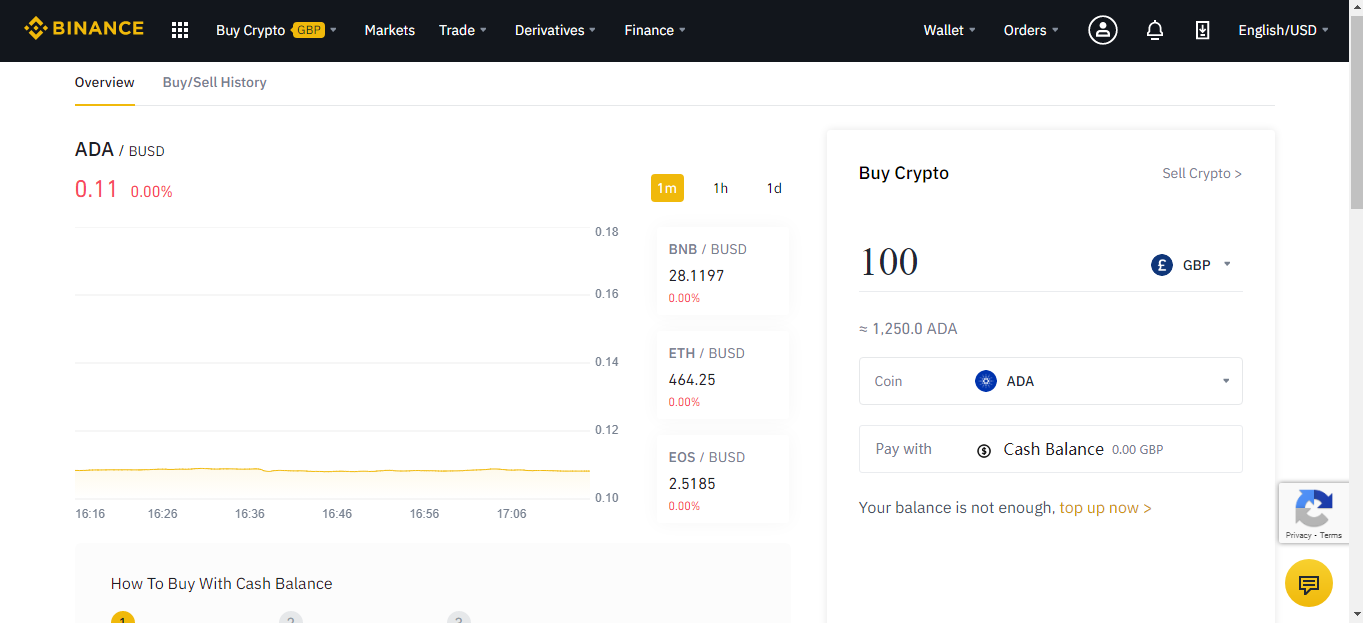Open the Coin selection dropdown
Screen dimensions: 1363x623
click(1051, 381)
